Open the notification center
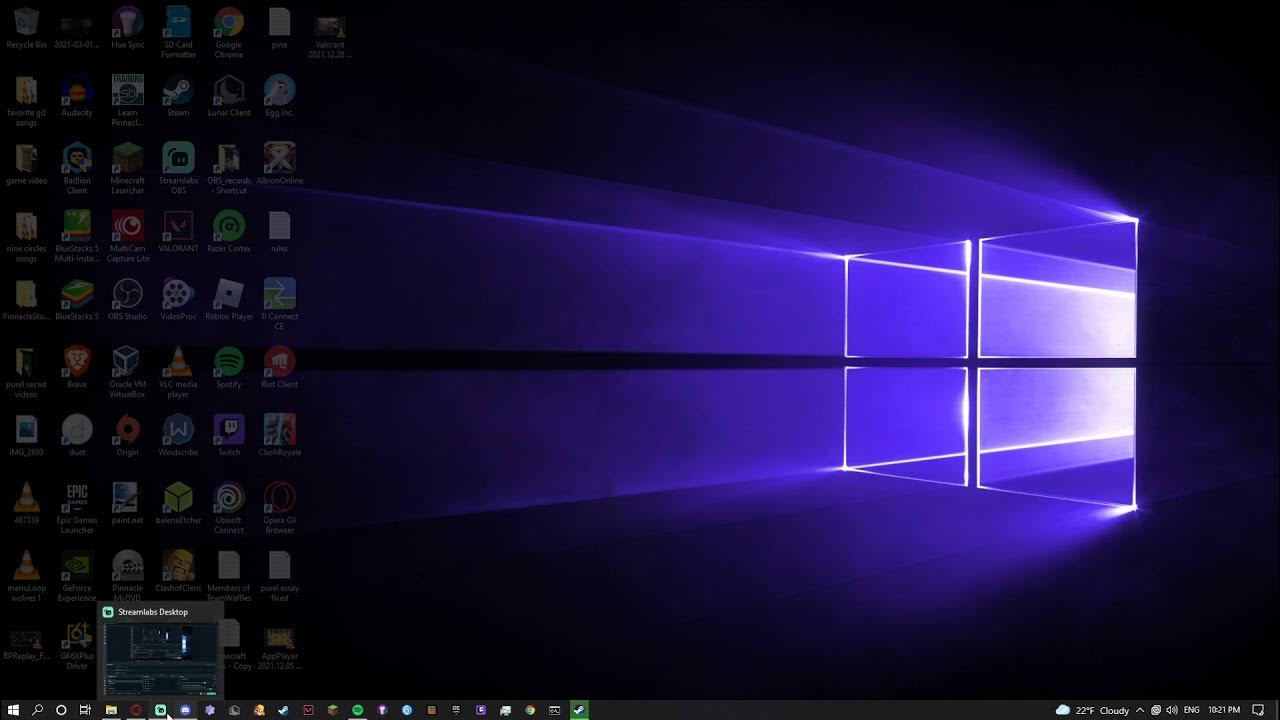Viewport: 1280px width, 720px height. click(x=1259, y=710)
